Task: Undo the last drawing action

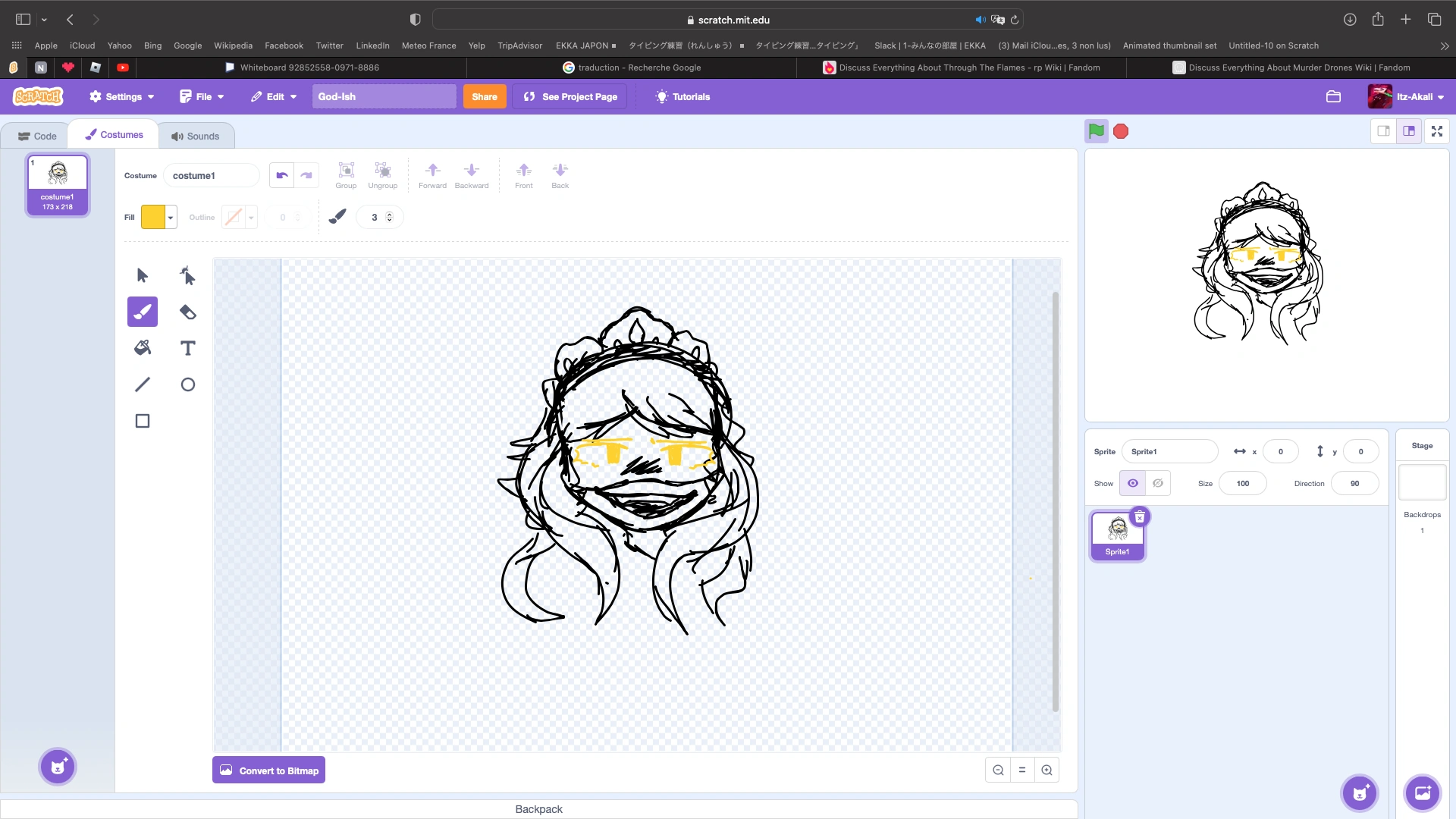Action: pyautogui.click(x=281, y=175)
